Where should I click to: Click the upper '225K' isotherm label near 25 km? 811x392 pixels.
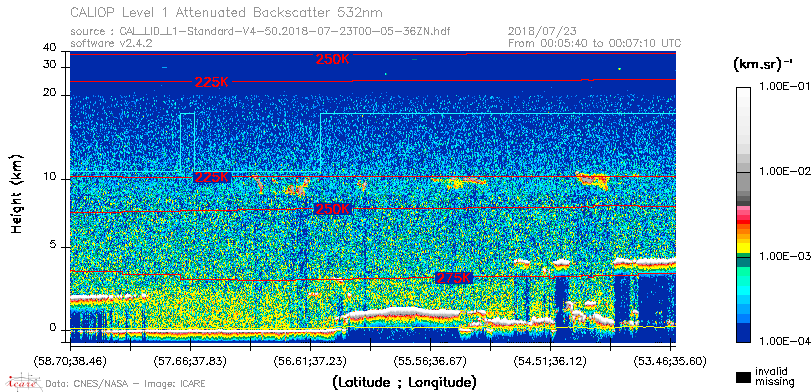coord(212,82)
